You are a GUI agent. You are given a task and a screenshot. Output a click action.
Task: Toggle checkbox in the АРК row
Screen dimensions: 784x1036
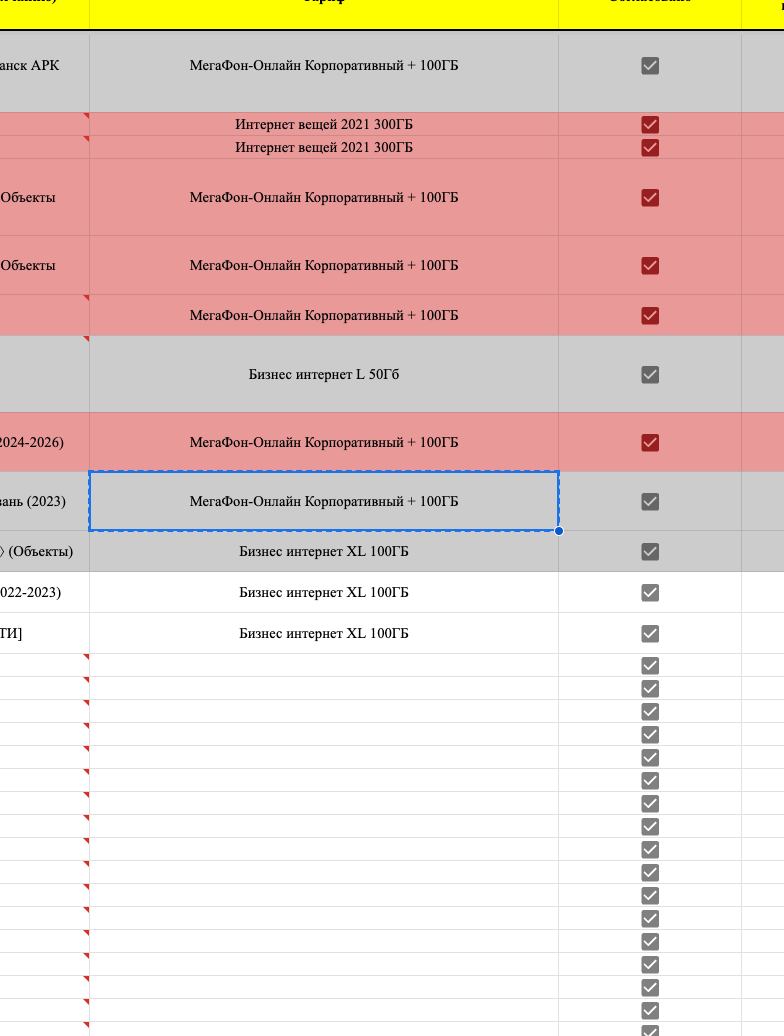tap(650, 66)
